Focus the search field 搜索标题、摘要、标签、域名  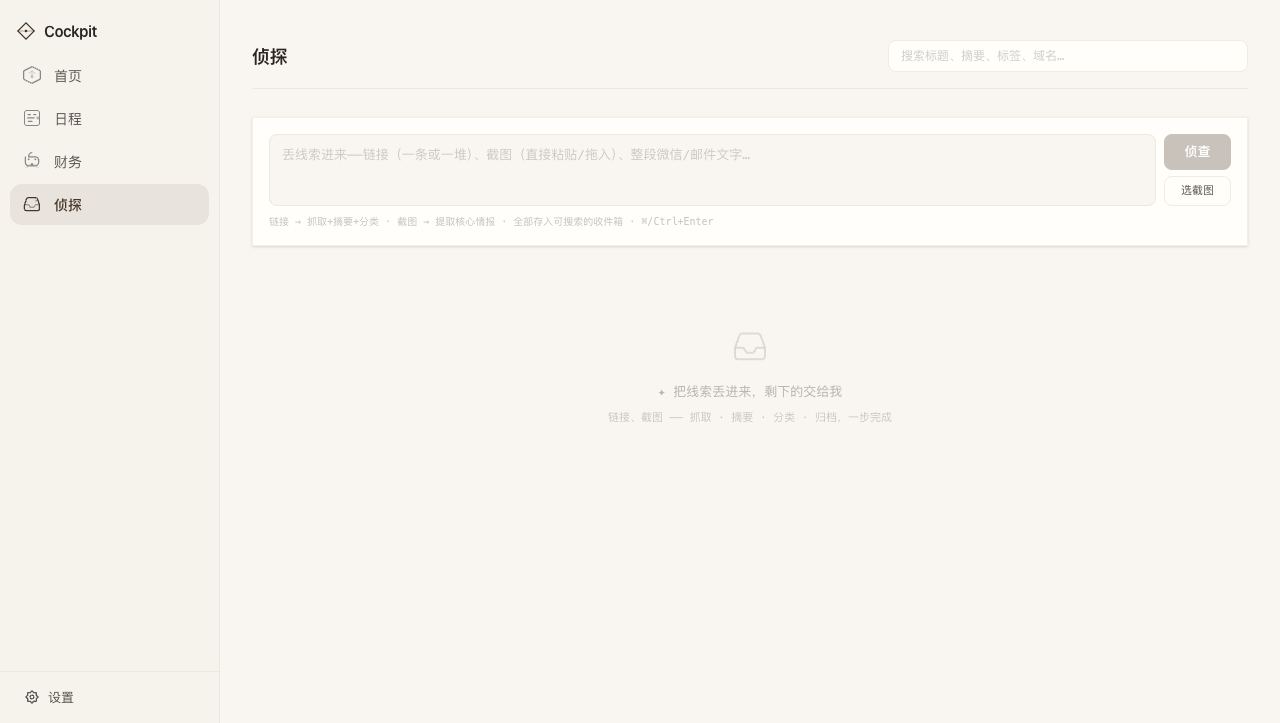pyautogui.click(x=1067, y=56)
